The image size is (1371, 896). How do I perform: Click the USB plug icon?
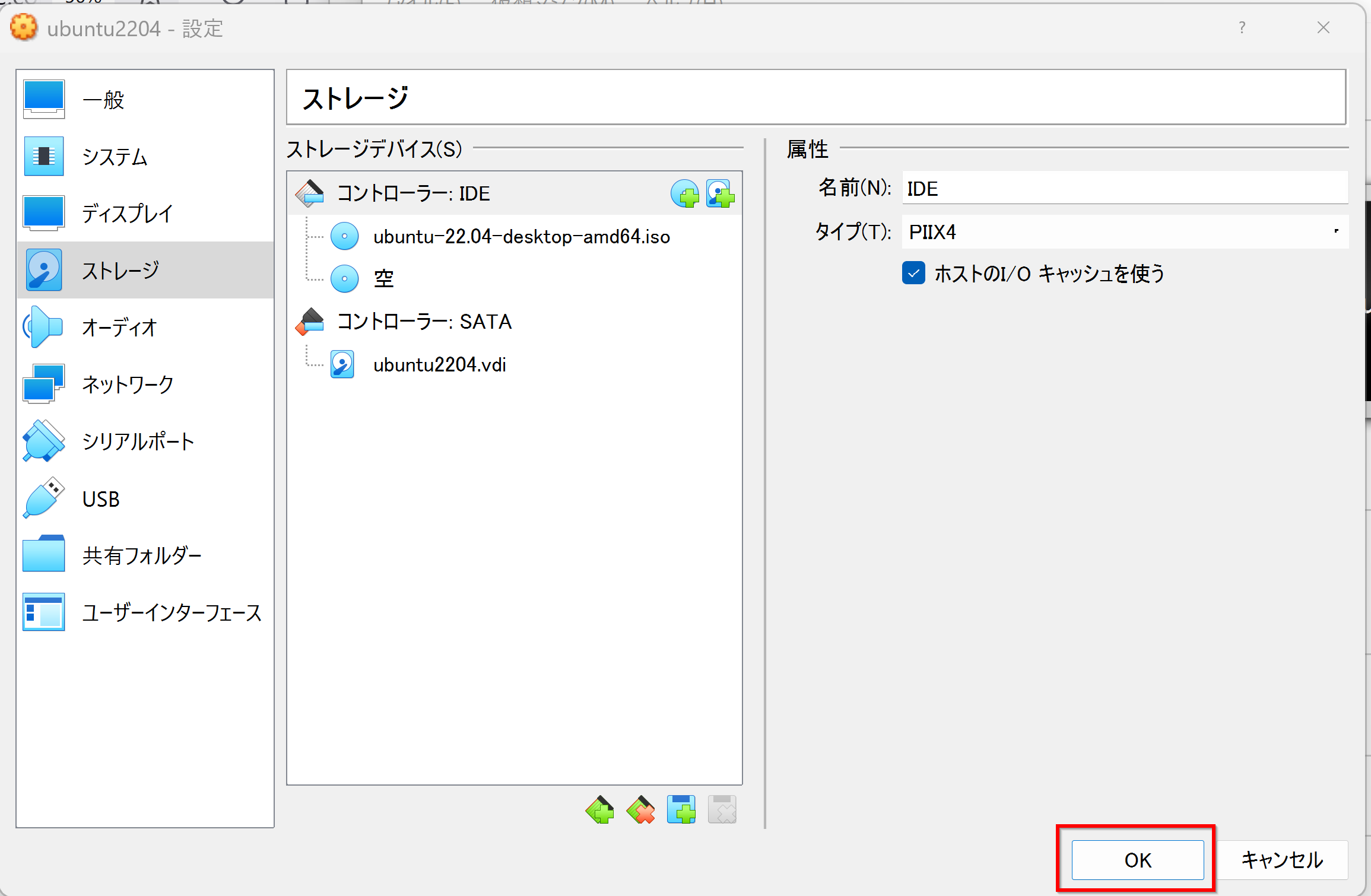tap(43, 498)
